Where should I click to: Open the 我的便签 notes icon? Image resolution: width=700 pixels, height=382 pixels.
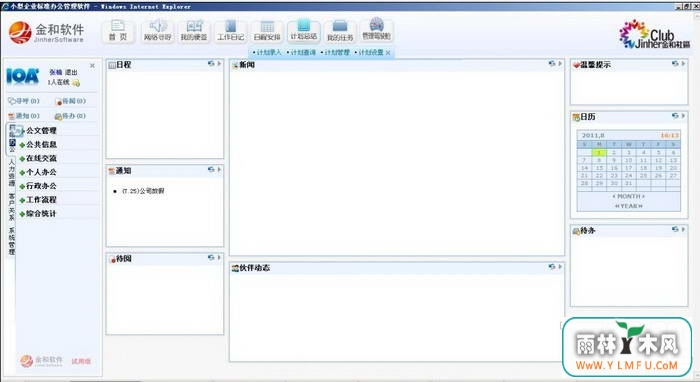[x=194, y=31]
